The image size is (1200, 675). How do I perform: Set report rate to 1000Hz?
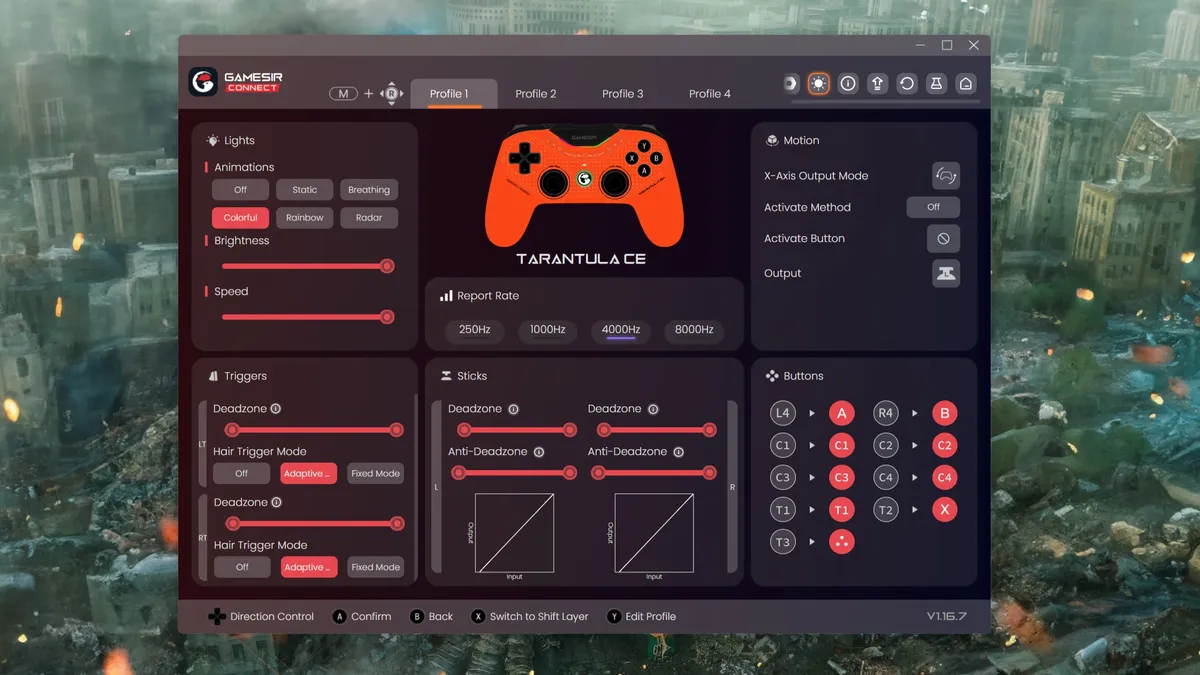[x=548, y=330]
